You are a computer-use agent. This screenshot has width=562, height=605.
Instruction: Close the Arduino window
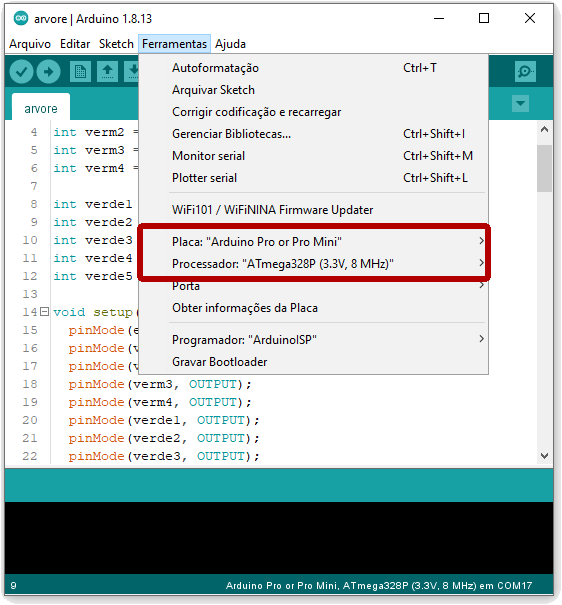530,18
